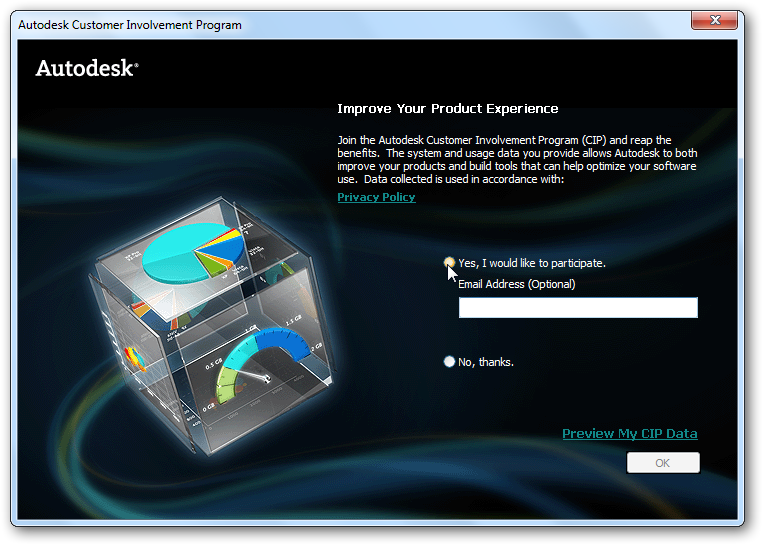The height and width of the screenshot is (545, 763).
Task: Click the Email Address input field
Action: pos(578,308)
